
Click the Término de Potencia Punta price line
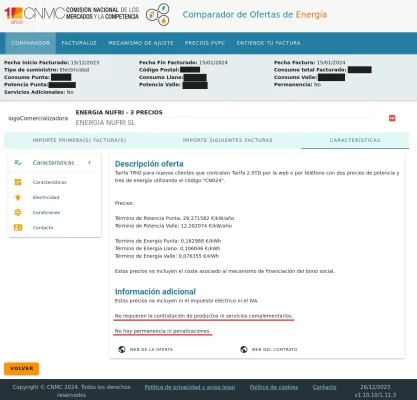[x=174, y=218]
